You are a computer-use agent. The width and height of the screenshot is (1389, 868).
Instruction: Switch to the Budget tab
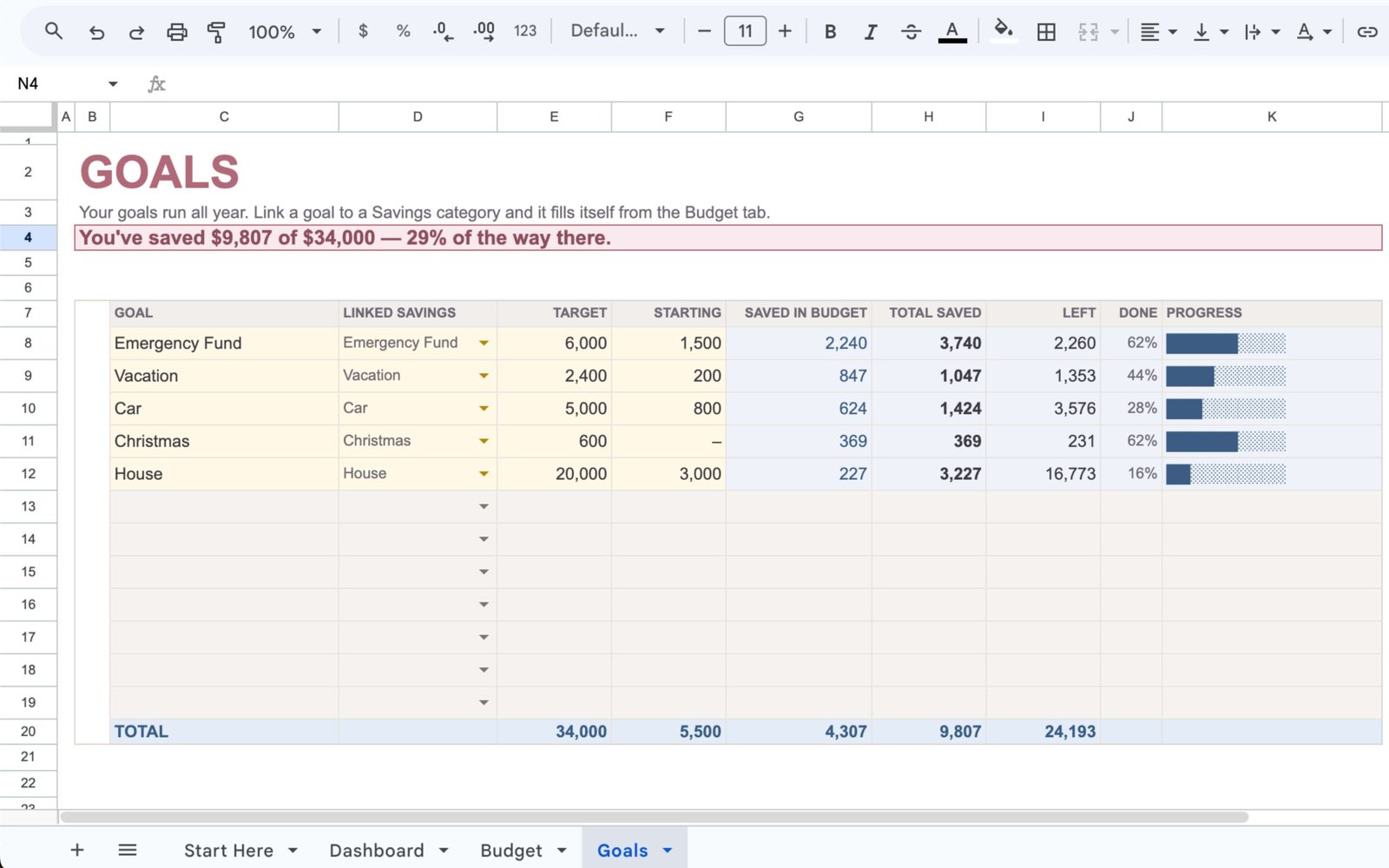pos(511,851)
